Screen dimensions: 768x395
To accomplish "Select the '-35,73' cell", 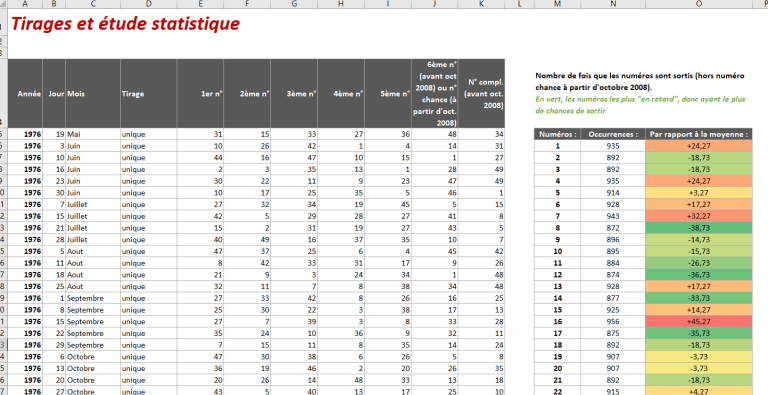I will pos(699,333).
